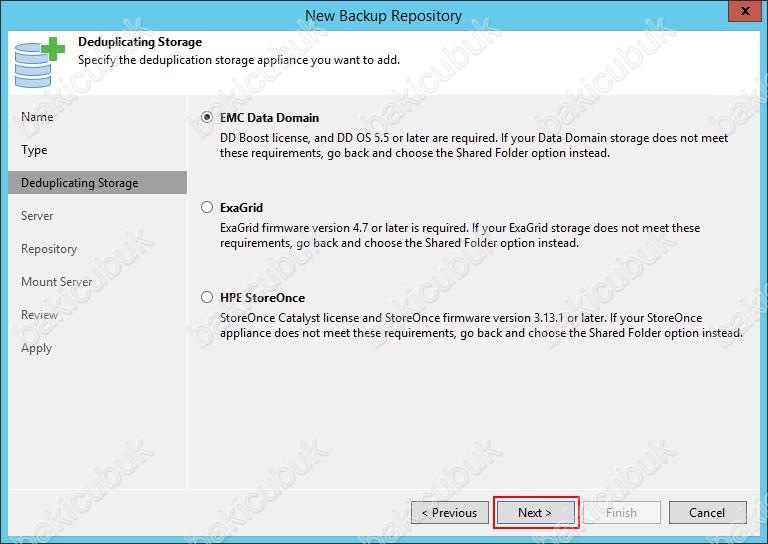This screenshot has height=544, width=768.
Task: Click 'Specify the deduplication storage appliance' subtitle
Action: pyautogui.click(x=239, y=60)
